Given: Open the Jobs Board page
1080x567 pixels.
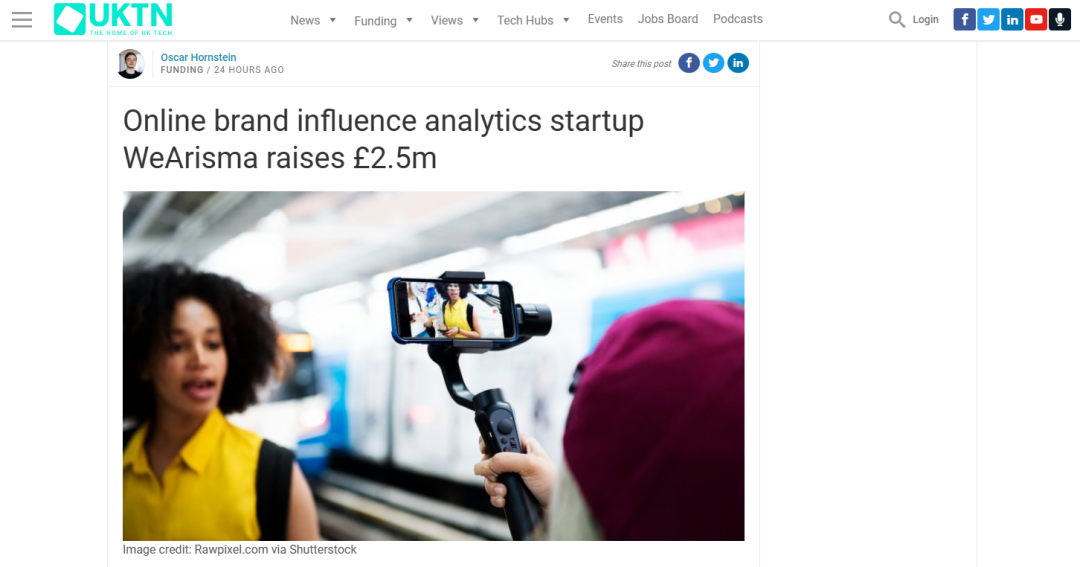Looking at the screenshot, I should [668, 19].
